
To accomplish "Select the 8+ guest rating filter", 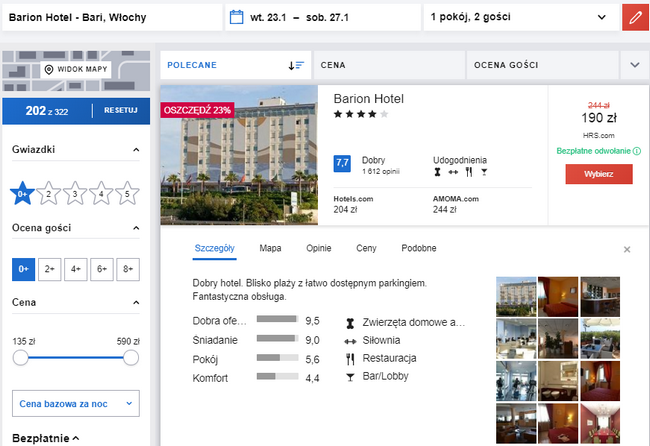I will [x=128, y=269].
